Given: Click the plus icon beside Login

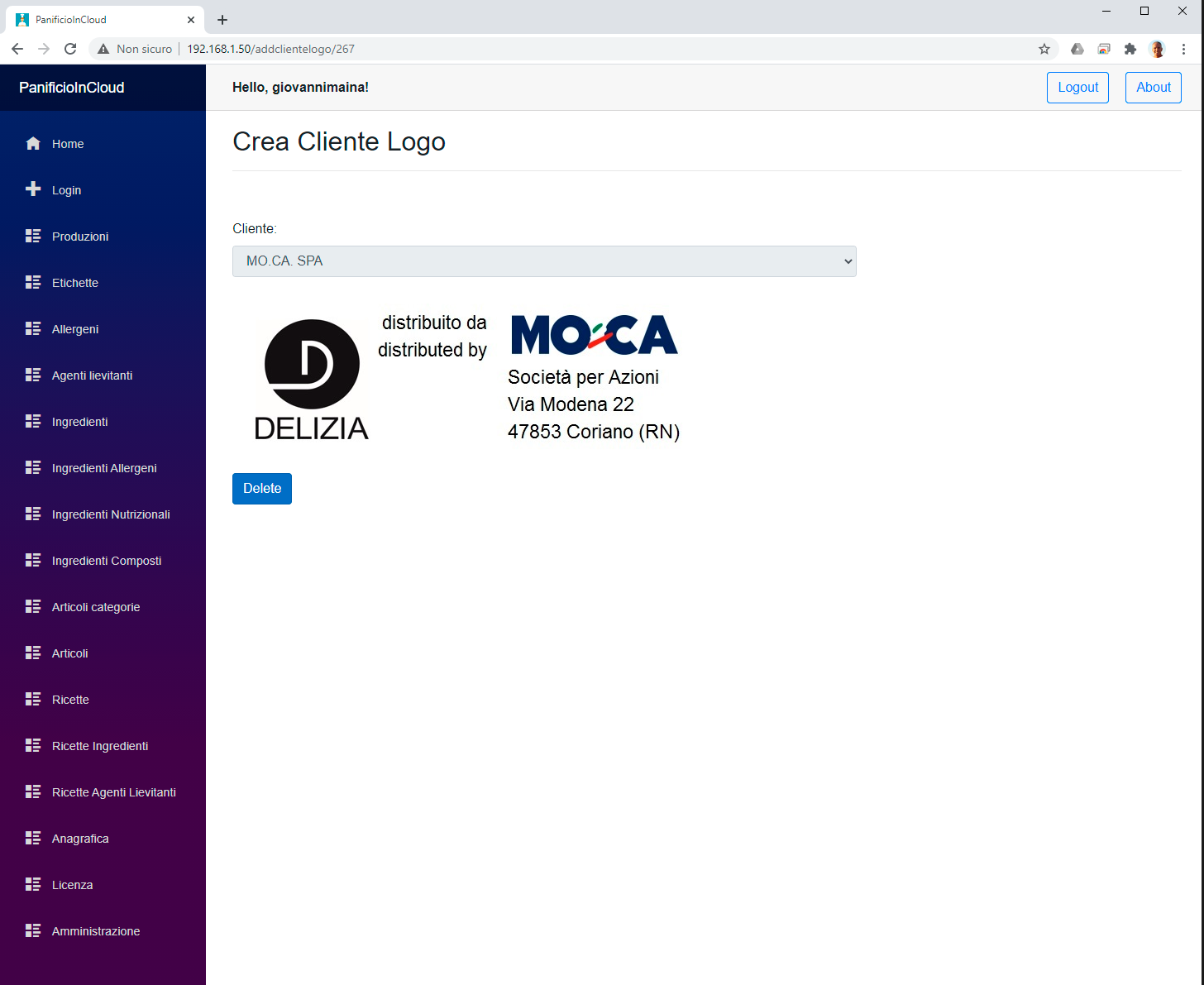Looking at the screenshot, I should coord(33,189).
